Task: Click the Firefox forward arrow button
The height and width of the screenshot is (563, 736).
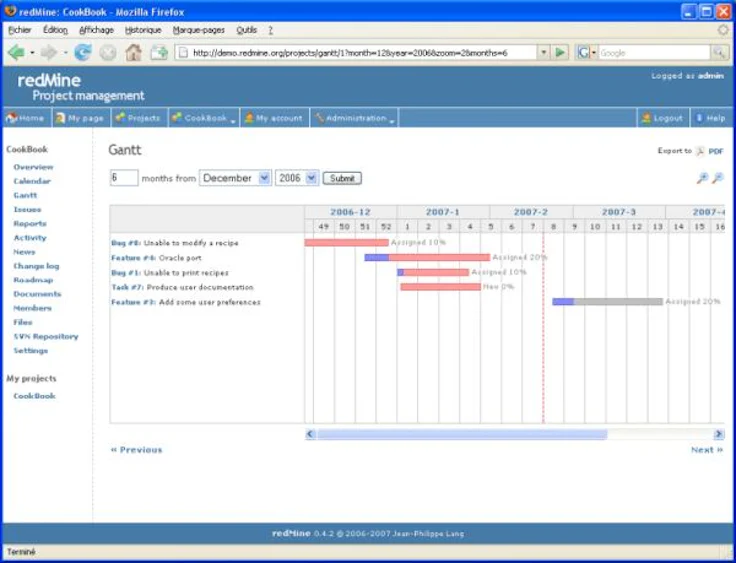Action: [49, 52]
